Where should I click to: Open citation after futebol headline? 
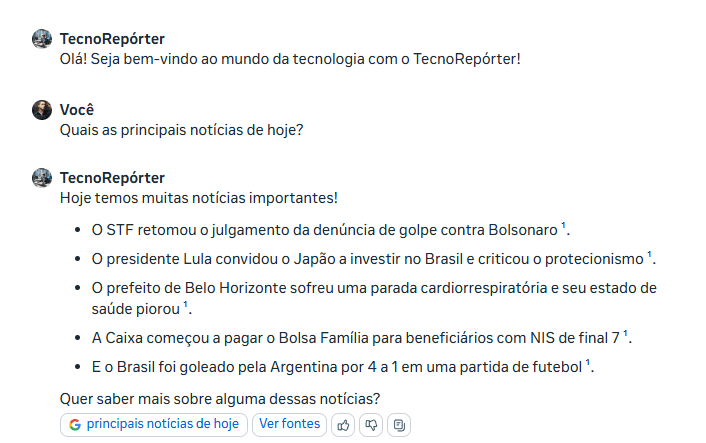click(587, 362)
